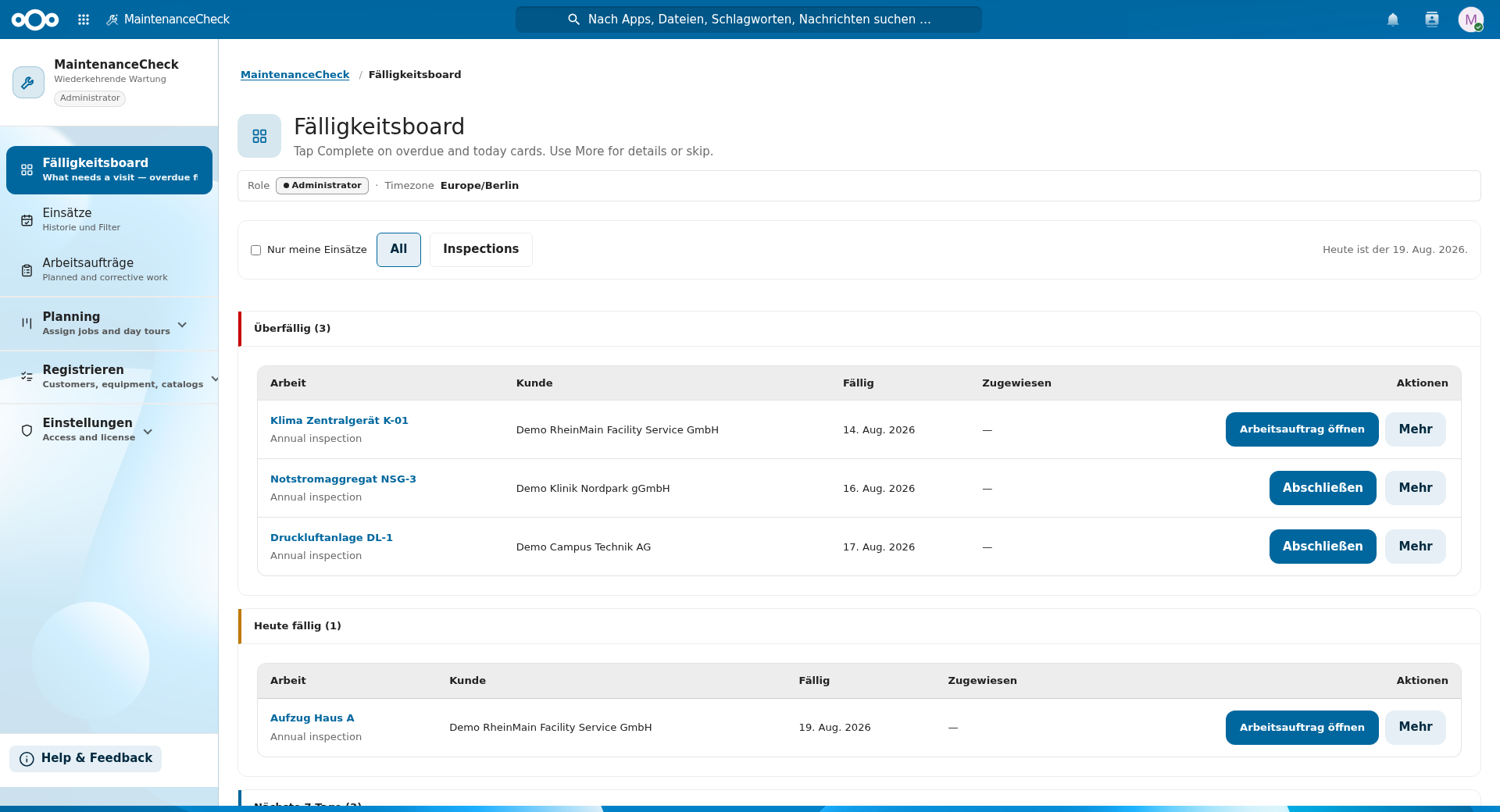
Task: Open Fälligkeitsboard in sidebar
Action: [x=109, y=170]
